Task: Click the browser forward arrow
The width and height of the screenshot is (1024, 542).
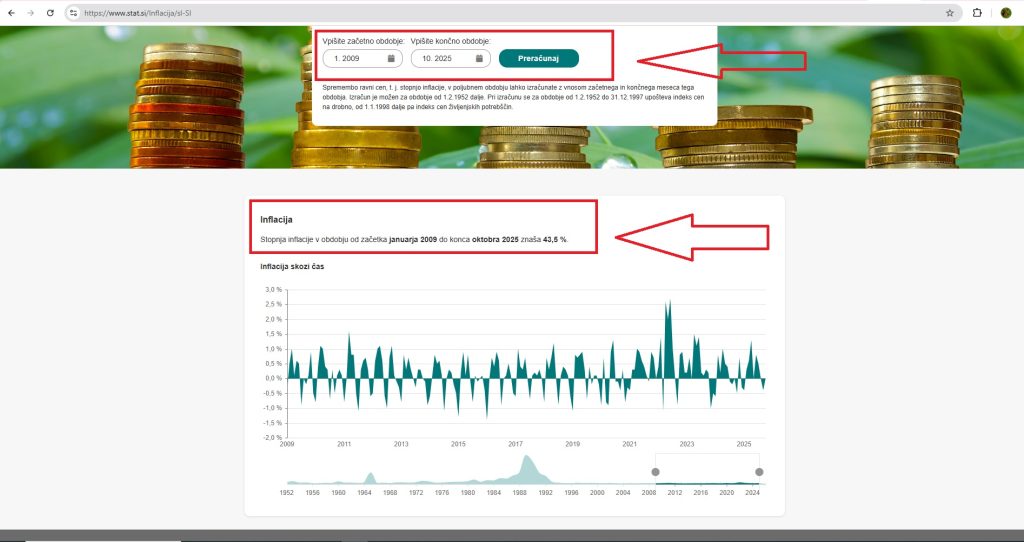Action: click(x=30, y=13)
